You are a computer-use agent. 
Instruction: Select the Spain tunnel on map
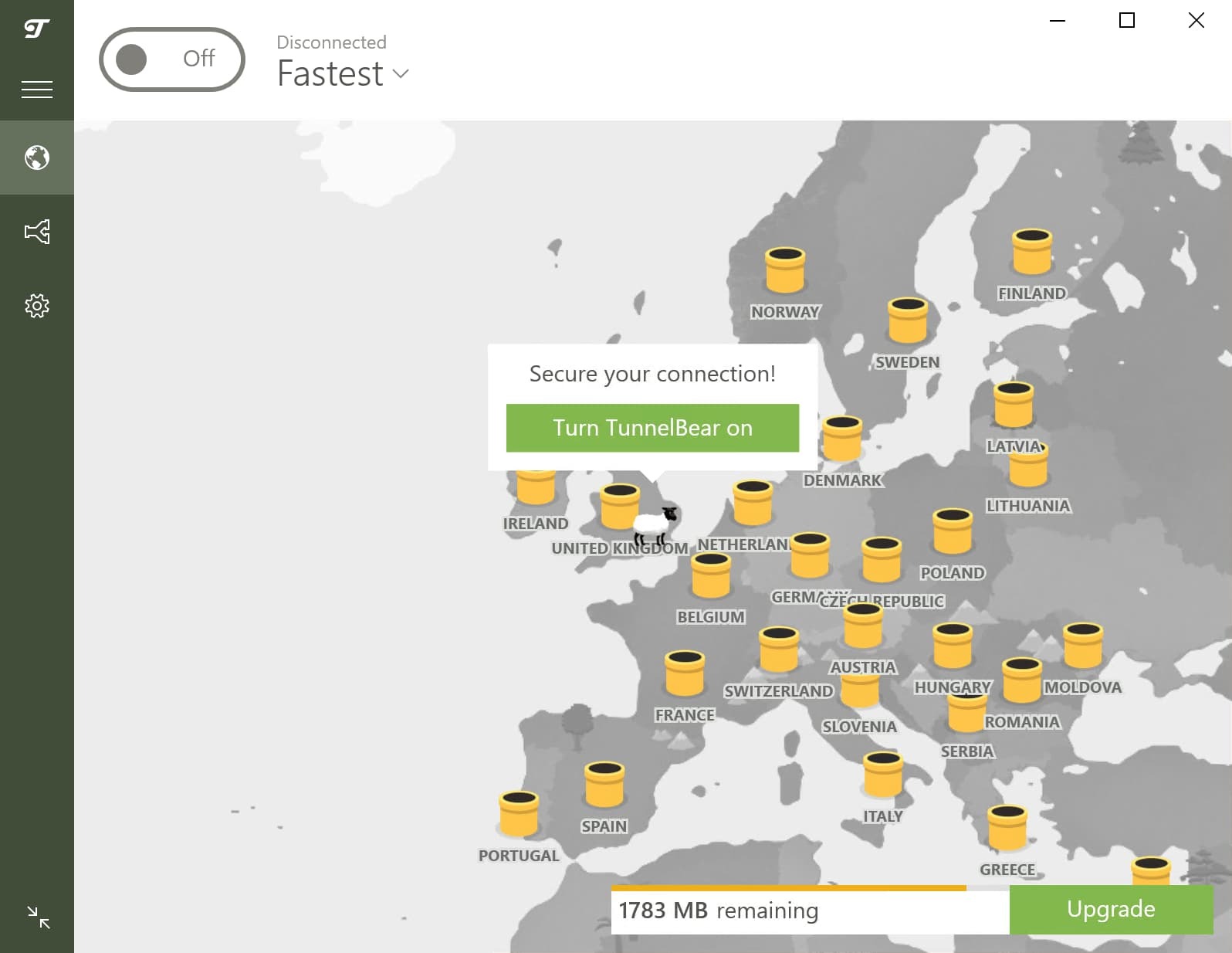[x=604, y=784]
